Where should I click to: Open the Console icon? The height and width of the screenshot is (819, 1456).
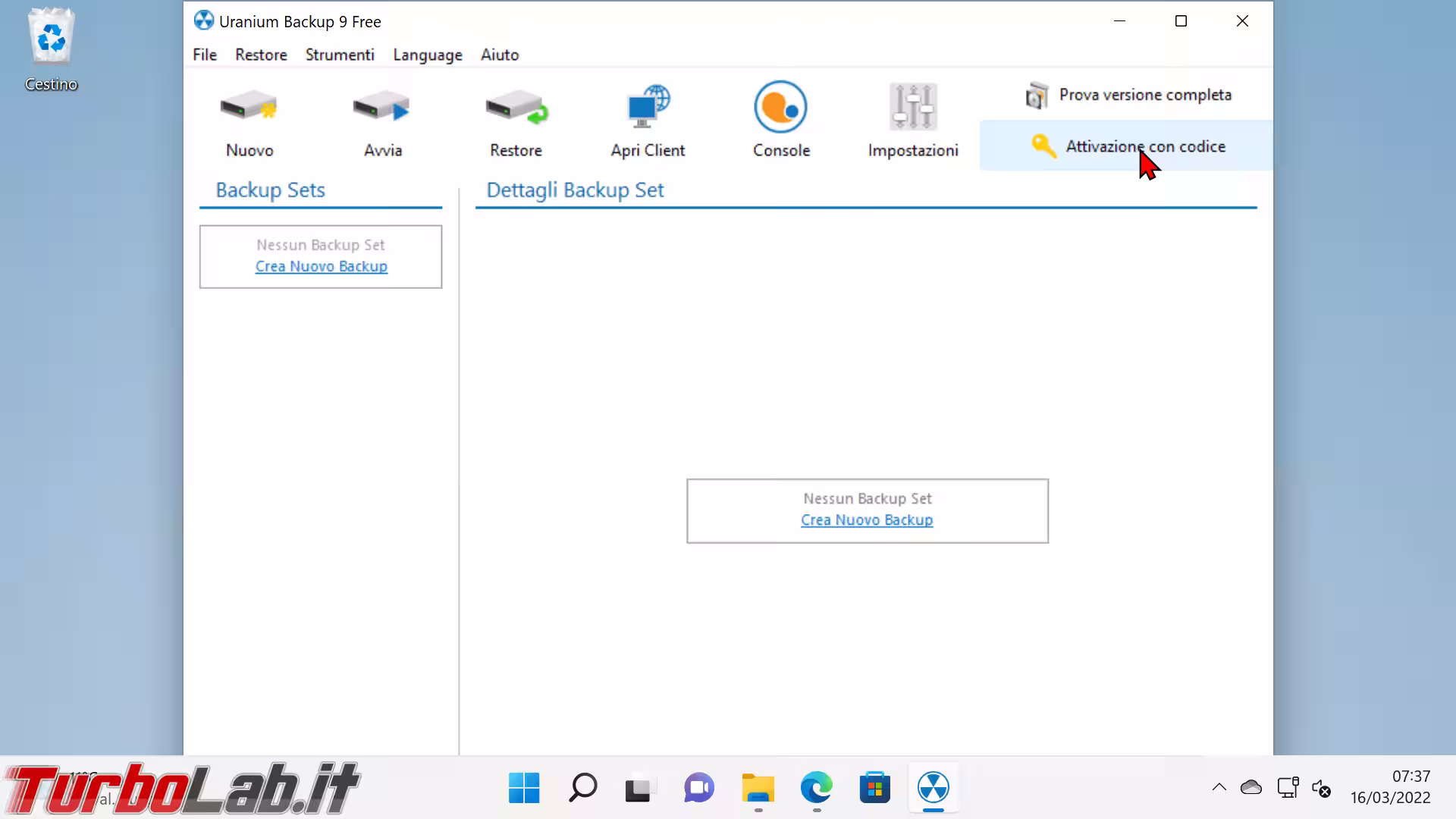(x=781, y=108)
